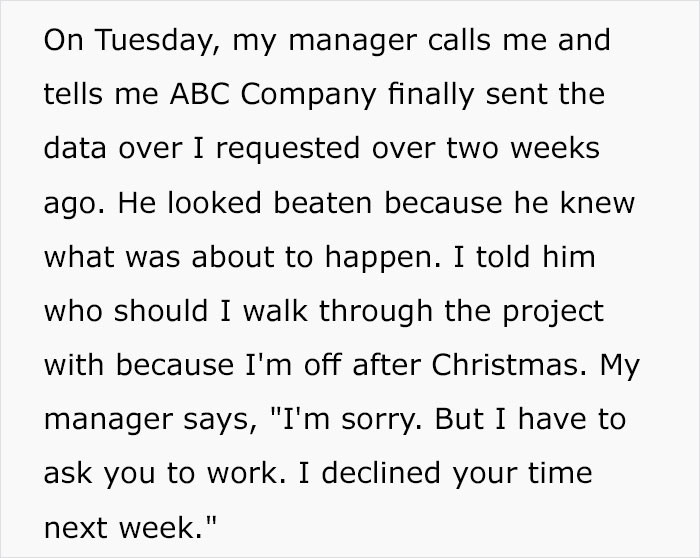The height and width of the screenshot is (558, 700).
Task: Click the text "ABC Company"
Action: click(273, 96)
